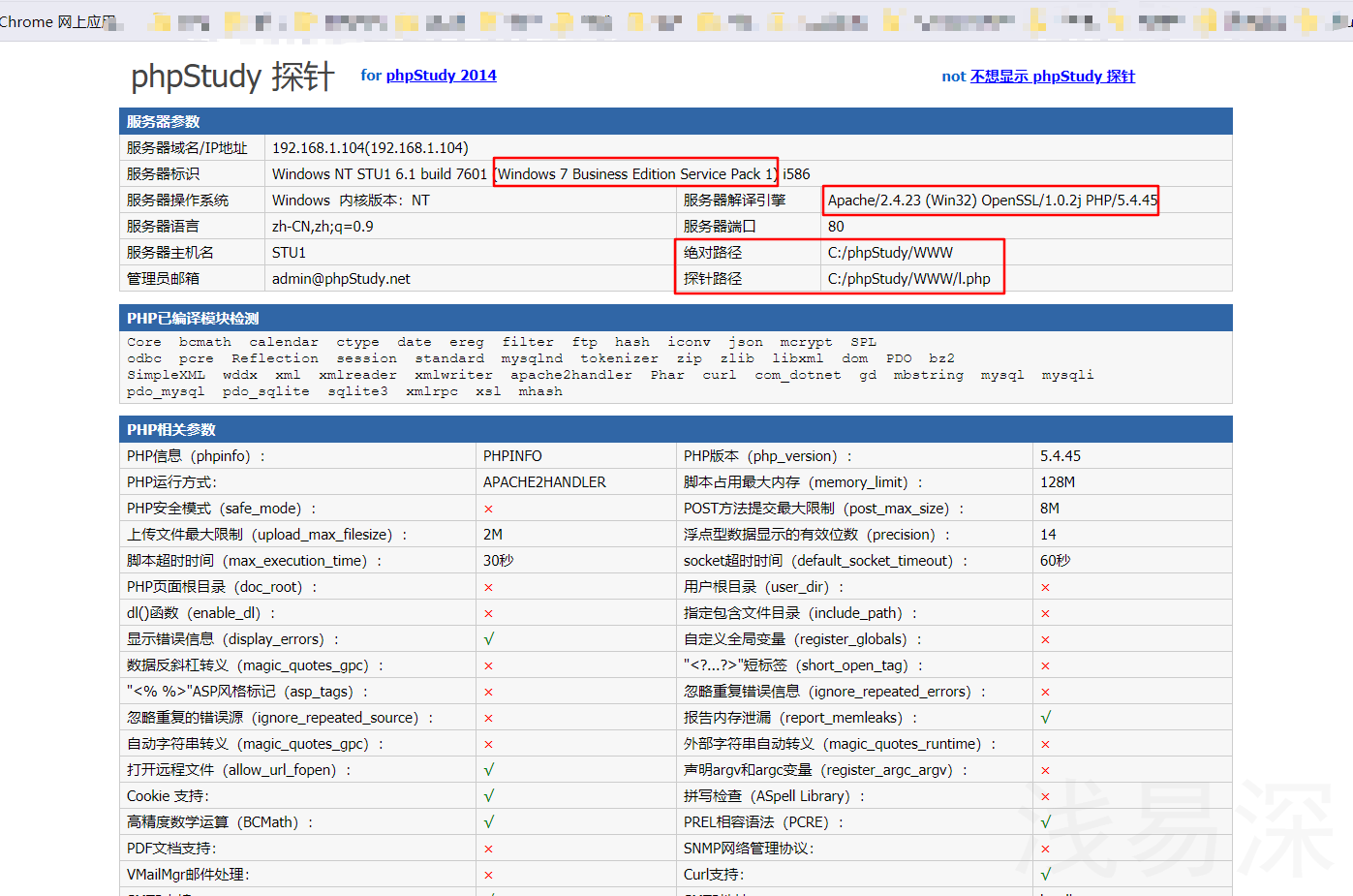Open the PHPINFO link
1353x896 pixels.
(512, 456)
